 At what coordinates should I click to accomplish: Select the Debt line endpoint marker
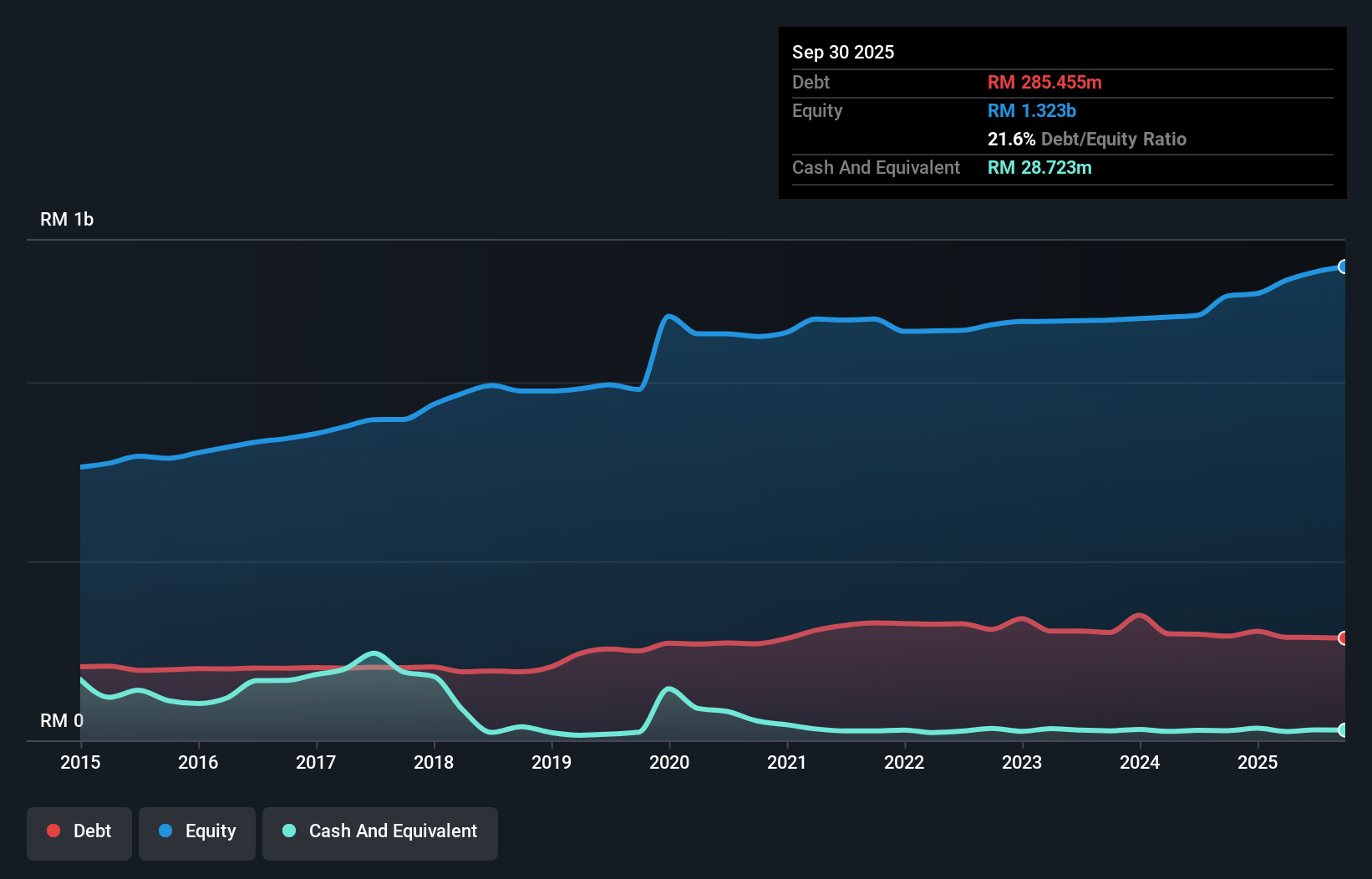(x=1343, y=637)
